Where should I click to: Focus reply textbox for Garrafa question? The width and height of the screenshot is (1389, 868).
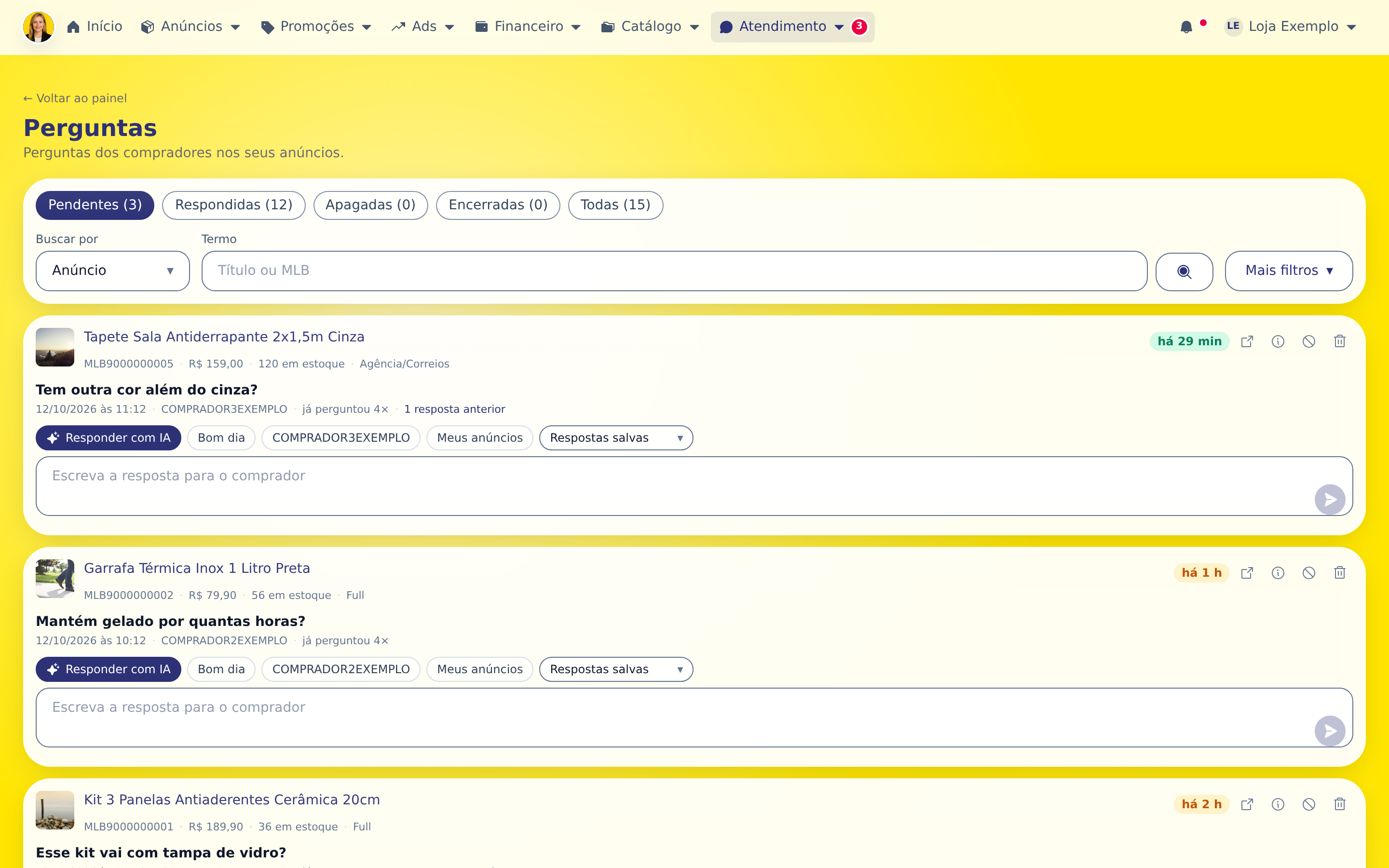tap(694, 717)
